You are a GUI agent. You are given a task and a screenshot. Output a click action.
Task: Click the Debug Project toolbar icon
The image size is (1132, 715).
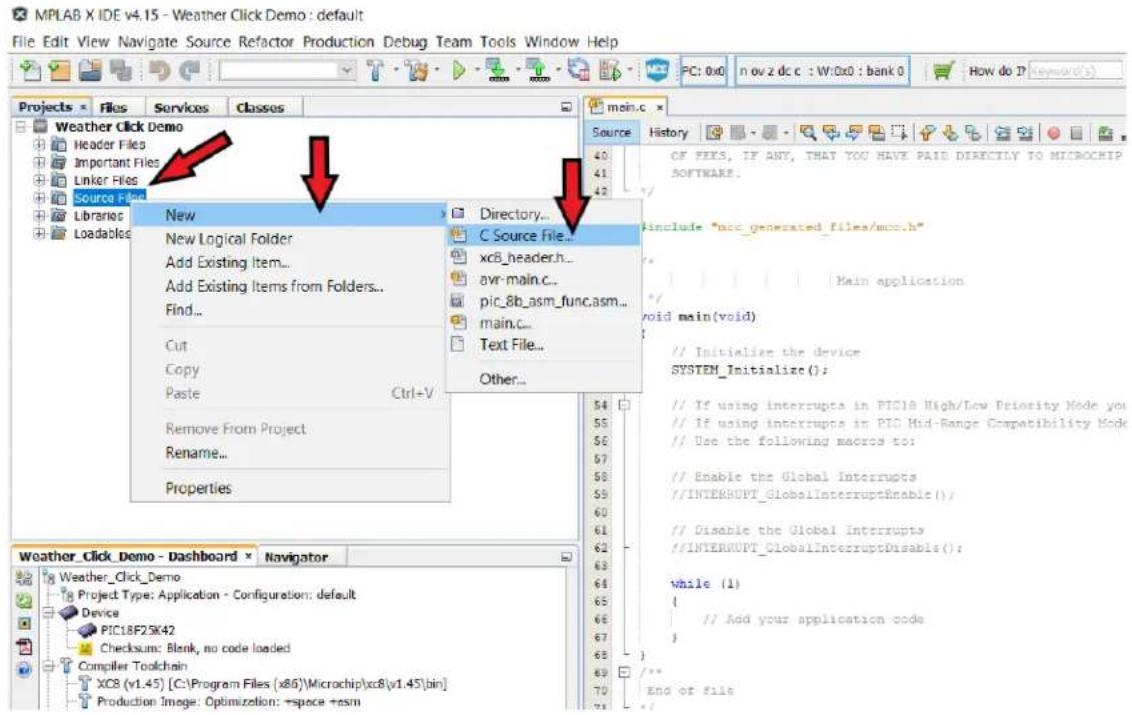click(610, 71)
